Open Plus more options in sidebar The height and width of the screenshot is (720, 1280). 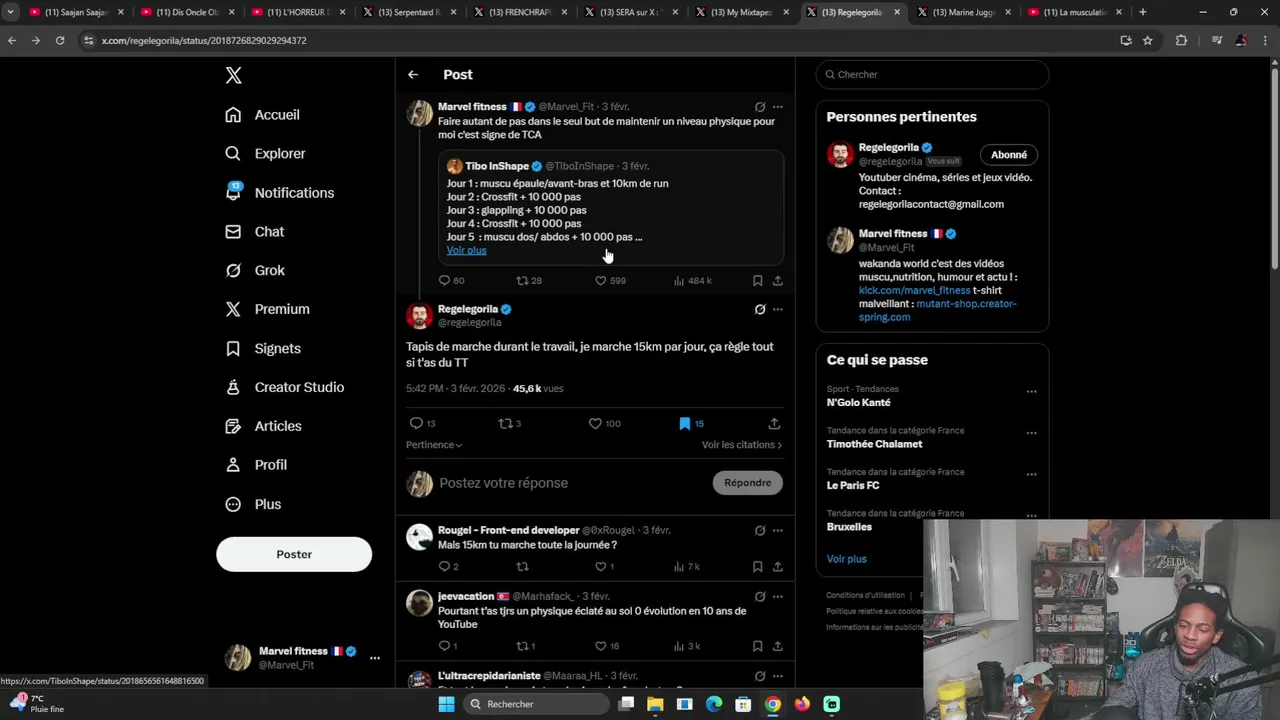pos(254,505)
